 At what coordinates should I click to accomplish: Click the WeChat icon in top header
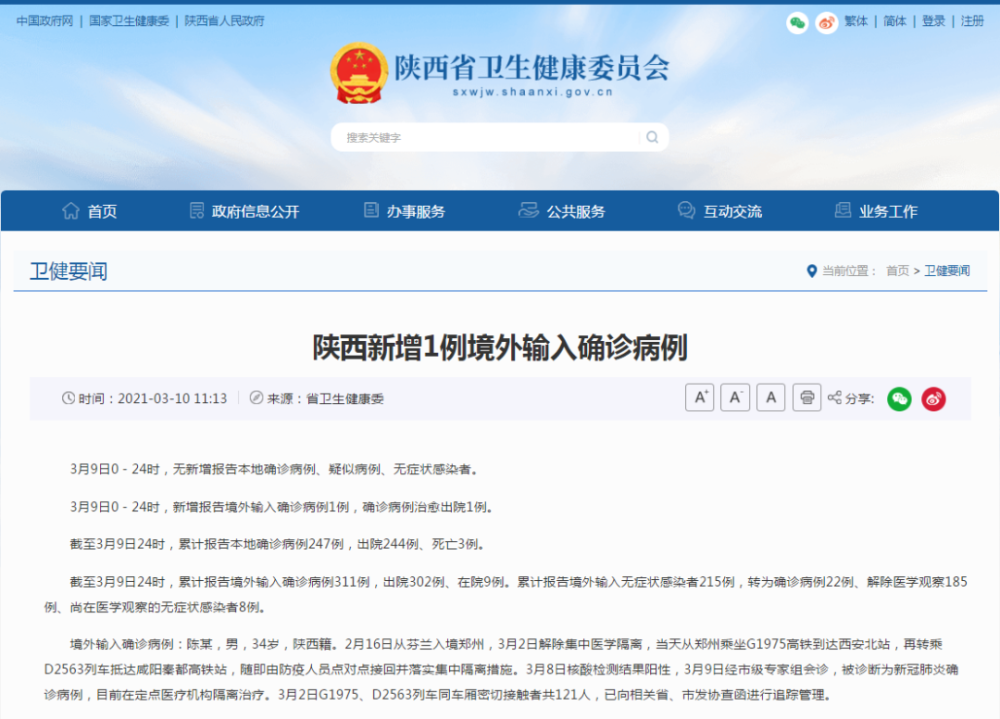(797, 22)
